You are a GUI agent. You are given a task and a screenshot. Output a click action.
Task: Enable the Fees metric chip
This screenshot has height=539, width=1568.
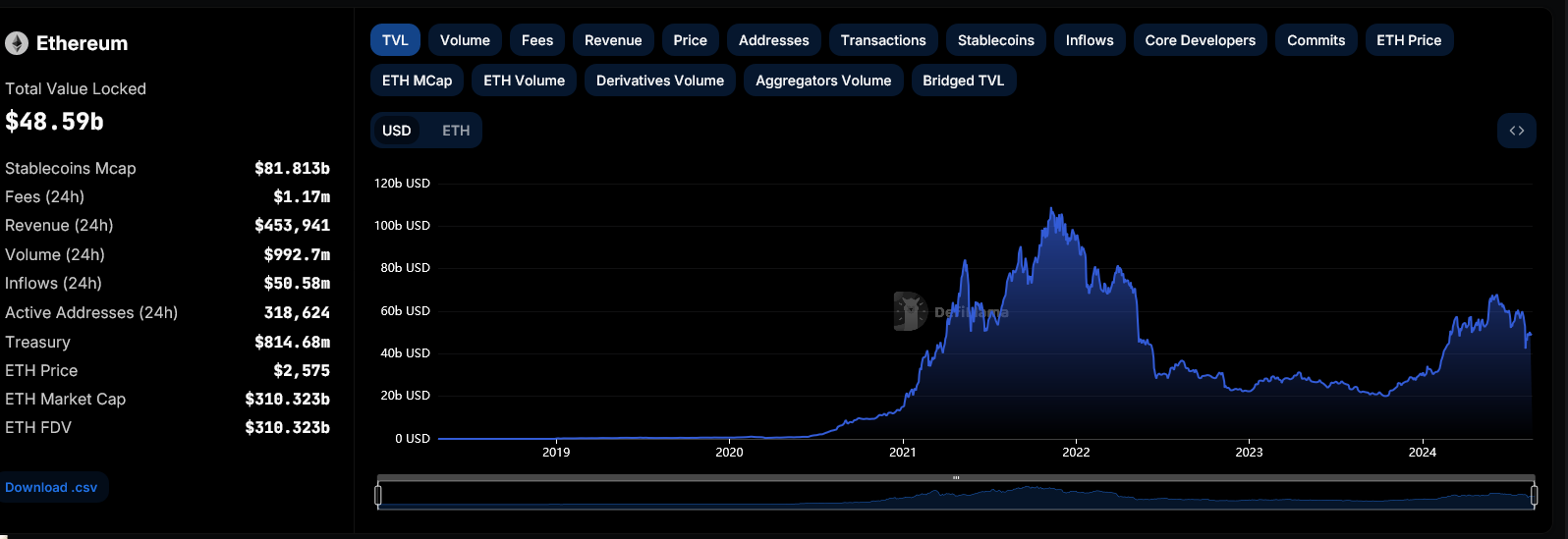click(537, 40)
